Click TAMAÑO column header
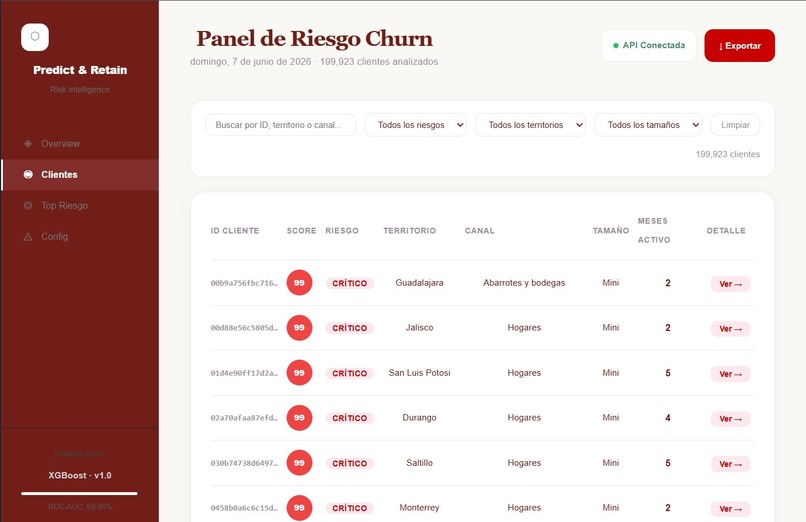 point(611,231)
